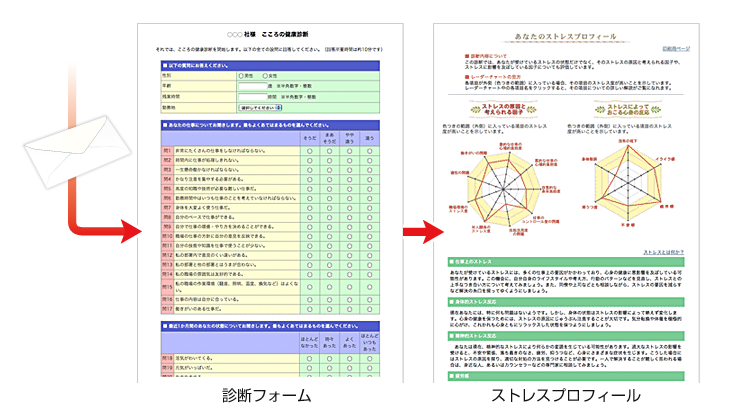This screenshot has width=740, height=420.
Task: Click the あなたのストレスプロフィール page title
Action: point(565,36)
